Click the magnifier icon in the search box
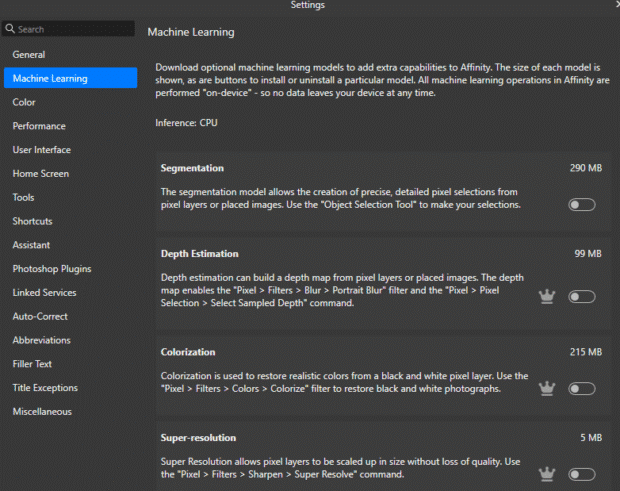Viewport: 620px width, 491px height. 11,30
